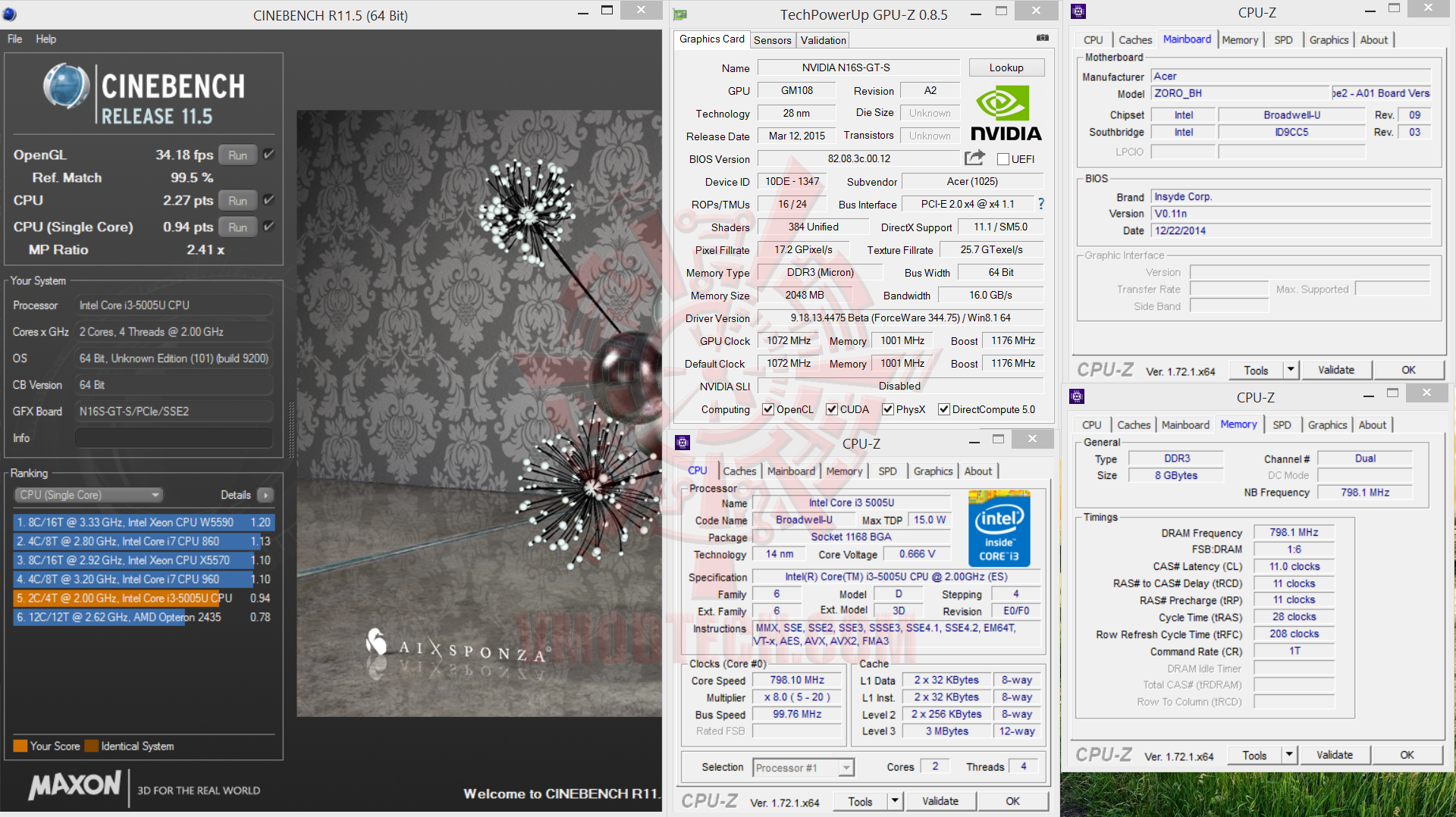
Task: Take a GPU-Z screenshot with the camera icon
Action: 1043,38
